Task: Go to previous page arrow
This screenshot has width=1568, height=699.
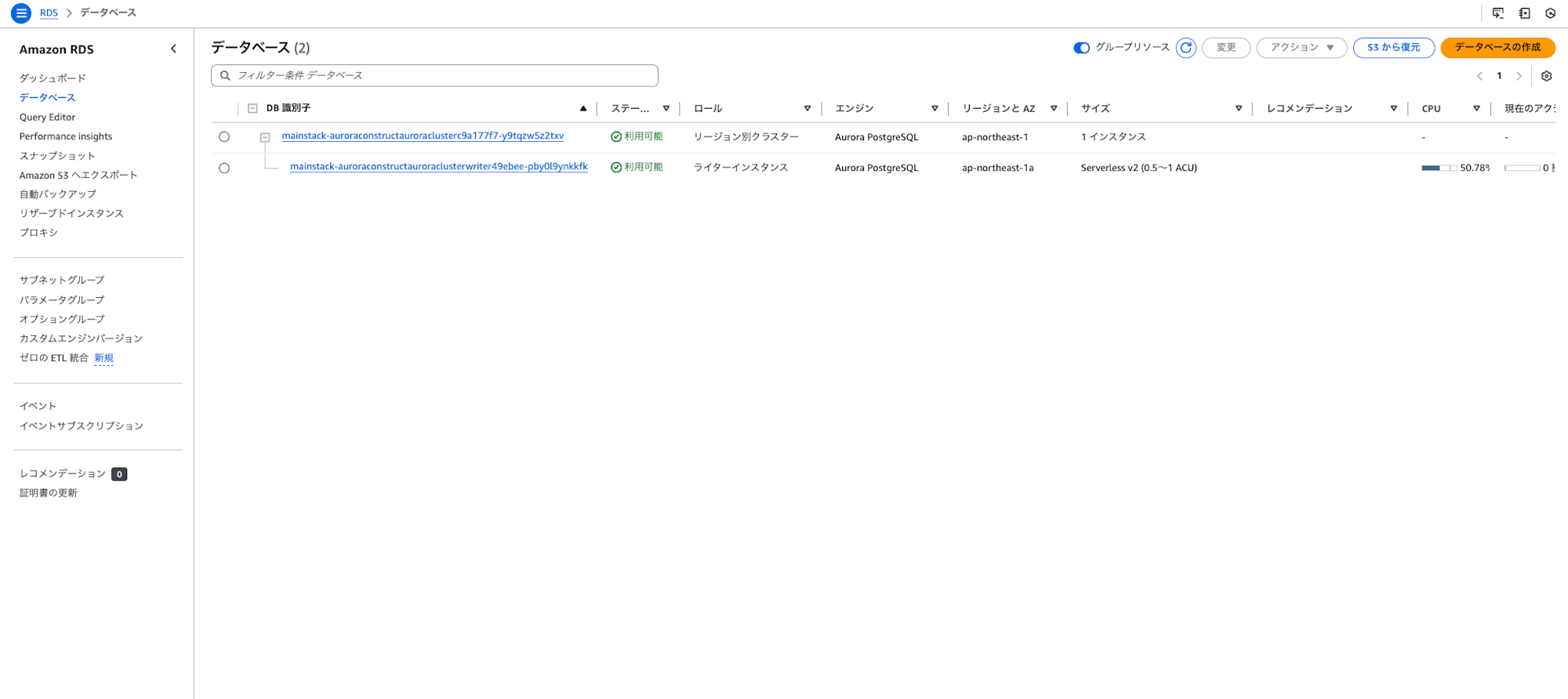Action: click(1479, 76)
